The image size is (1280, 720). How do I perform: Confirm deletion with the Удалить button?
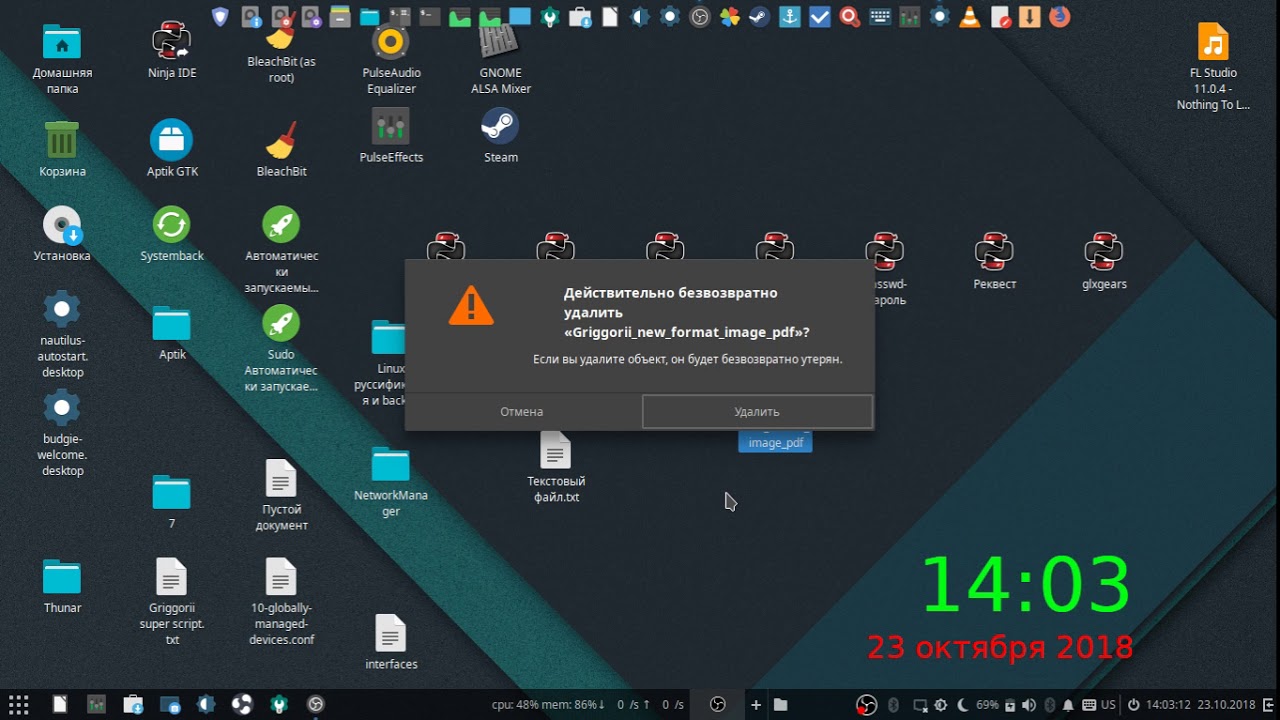point(757,411)
